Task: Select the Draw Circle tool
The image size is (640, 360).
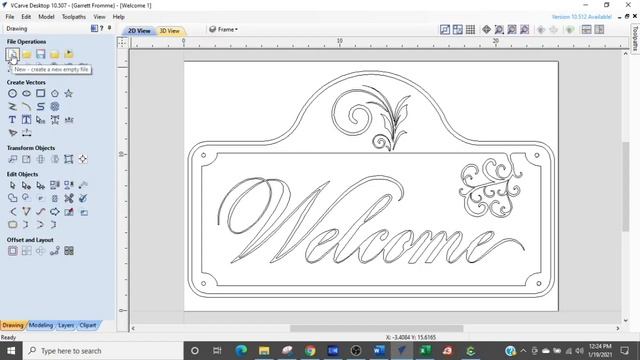Action: point(13,93)
